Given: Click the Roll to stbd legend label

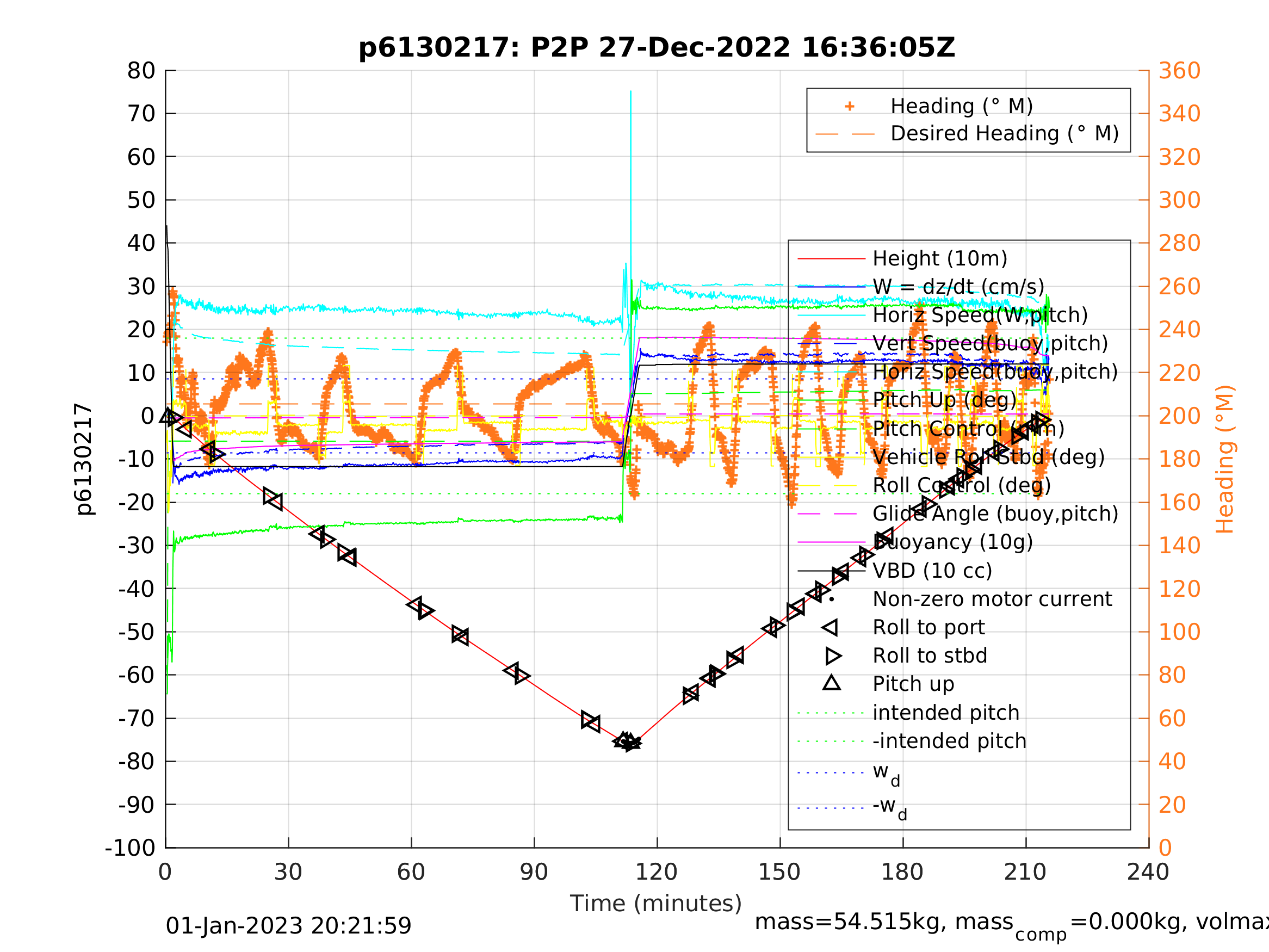Looking at the screenshot, I should click(x=930, y=656).
